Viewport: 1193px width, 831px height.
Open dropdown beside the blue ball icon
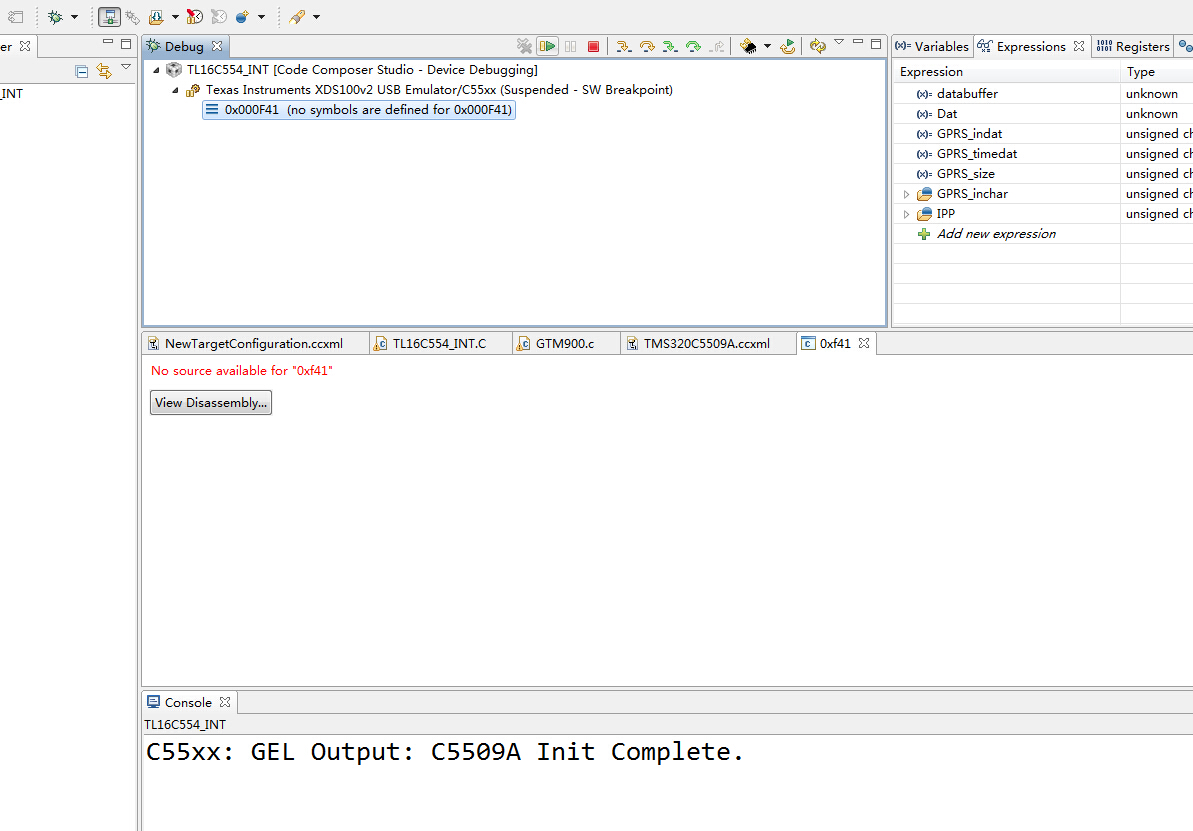point(261,17)
